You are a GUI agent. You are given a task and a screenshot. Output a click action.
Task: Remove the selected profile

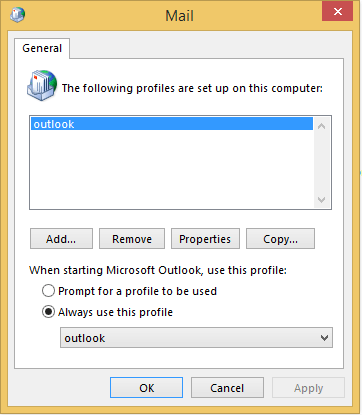(x=132, y=239)
